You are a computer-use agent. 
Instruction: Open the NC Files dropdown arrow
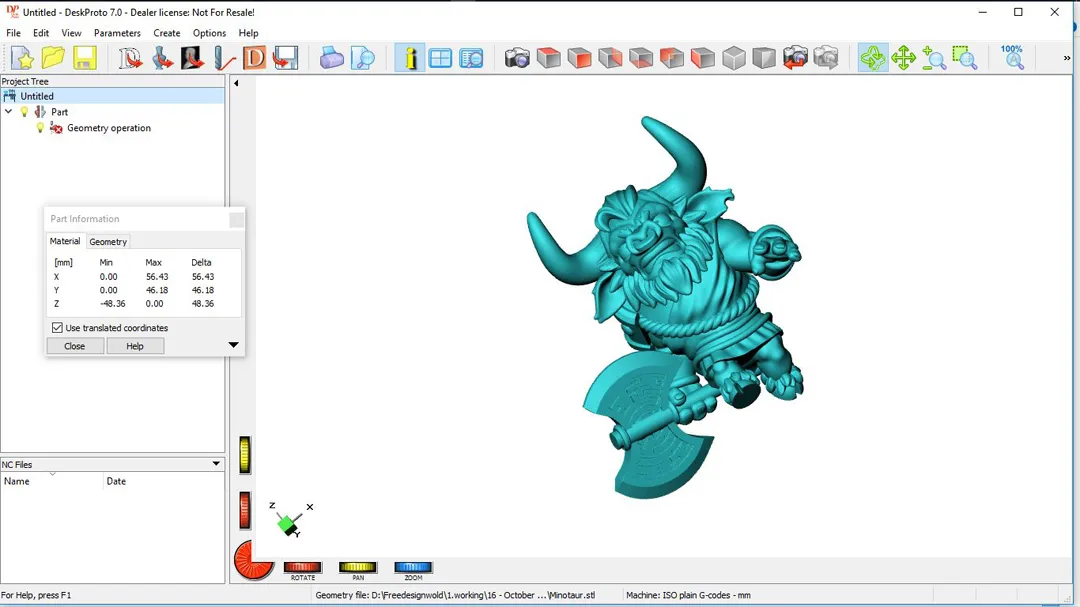click(216, 464)
